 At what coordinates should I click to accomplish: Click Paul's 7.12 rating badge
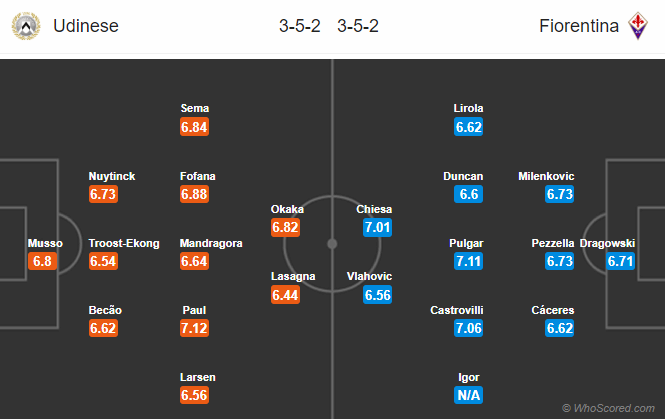pyautogui.click(x=194, y=328)
